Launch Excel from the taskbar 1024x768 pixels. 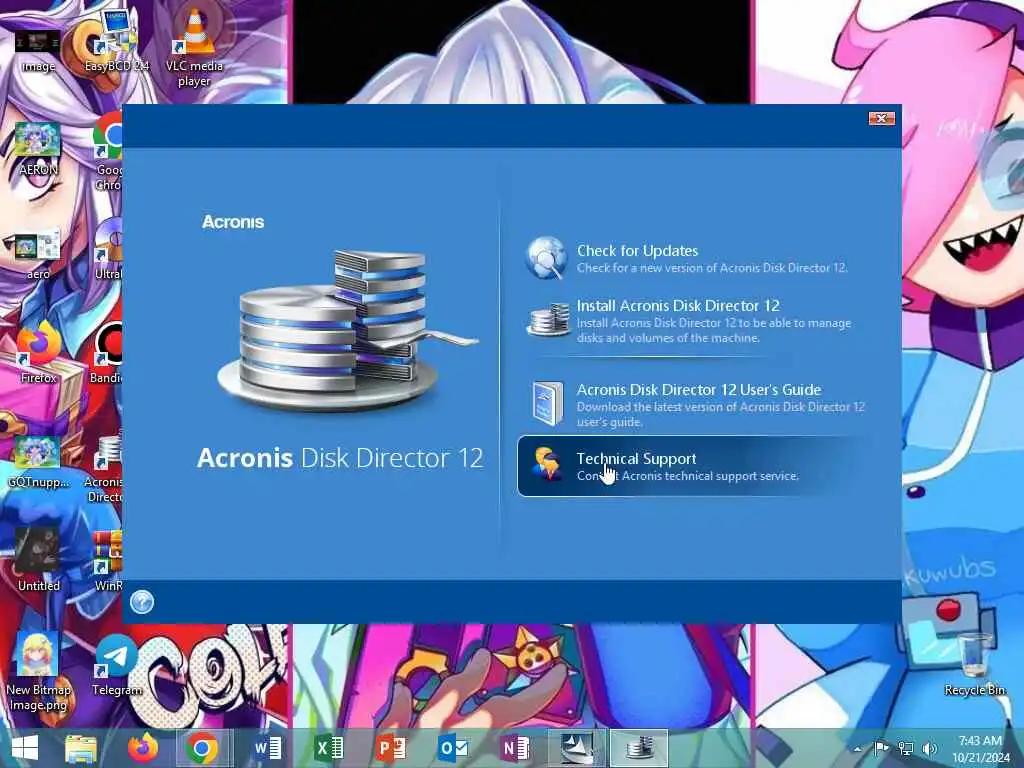(328, 748)
